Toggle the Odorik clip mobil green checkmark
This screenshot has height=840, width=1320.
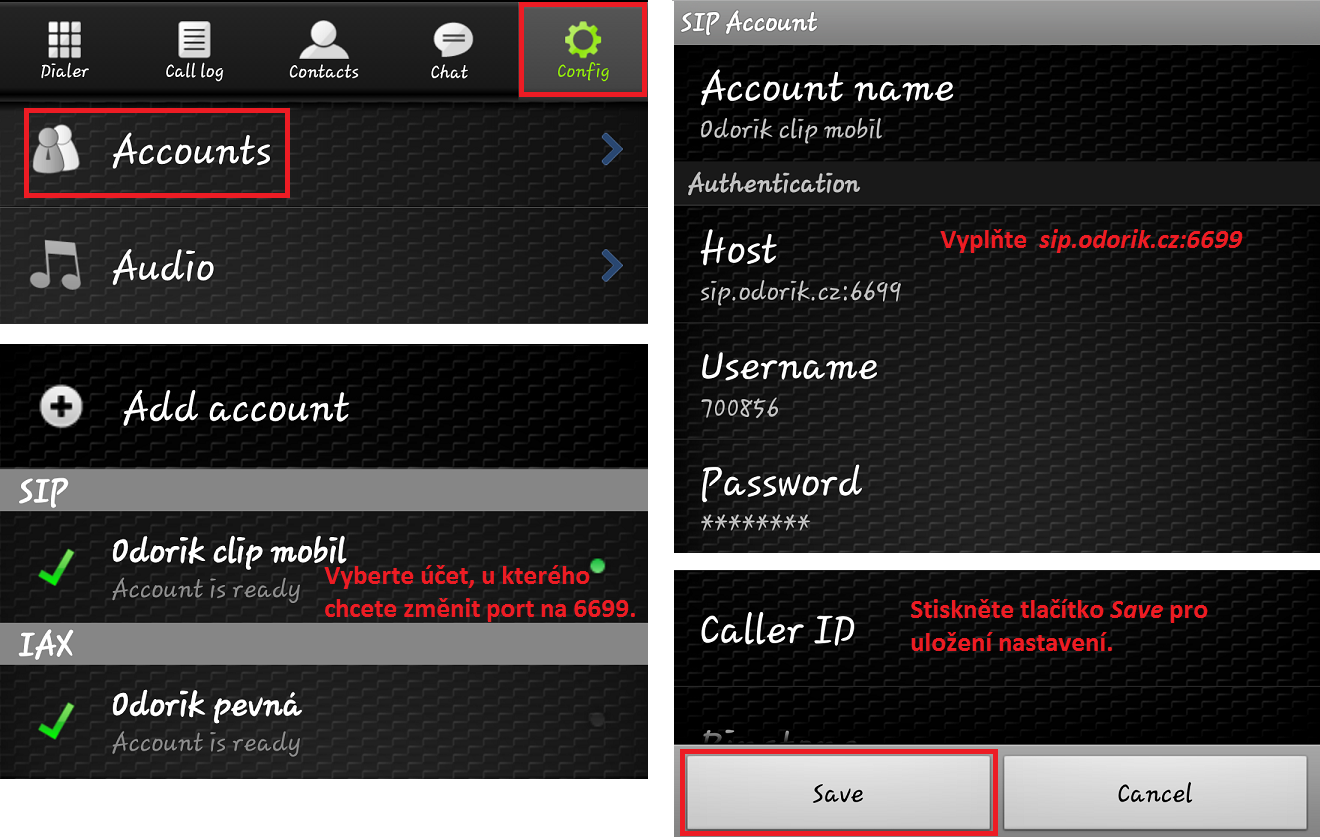click(x=56, y=569)
